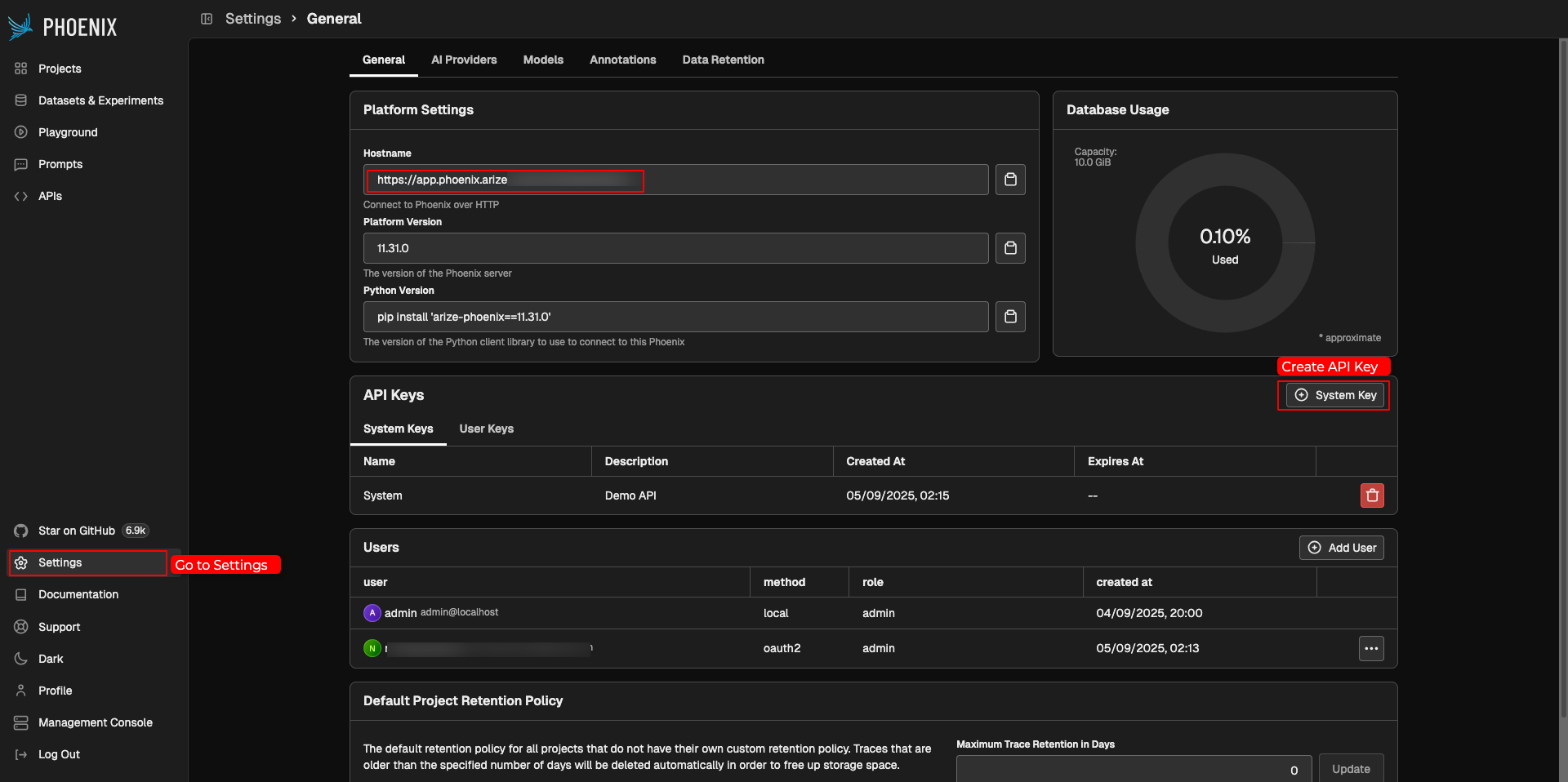Copy the Hostname value with clipboard icon
1568x782 pixels.
click(1010, 180)
